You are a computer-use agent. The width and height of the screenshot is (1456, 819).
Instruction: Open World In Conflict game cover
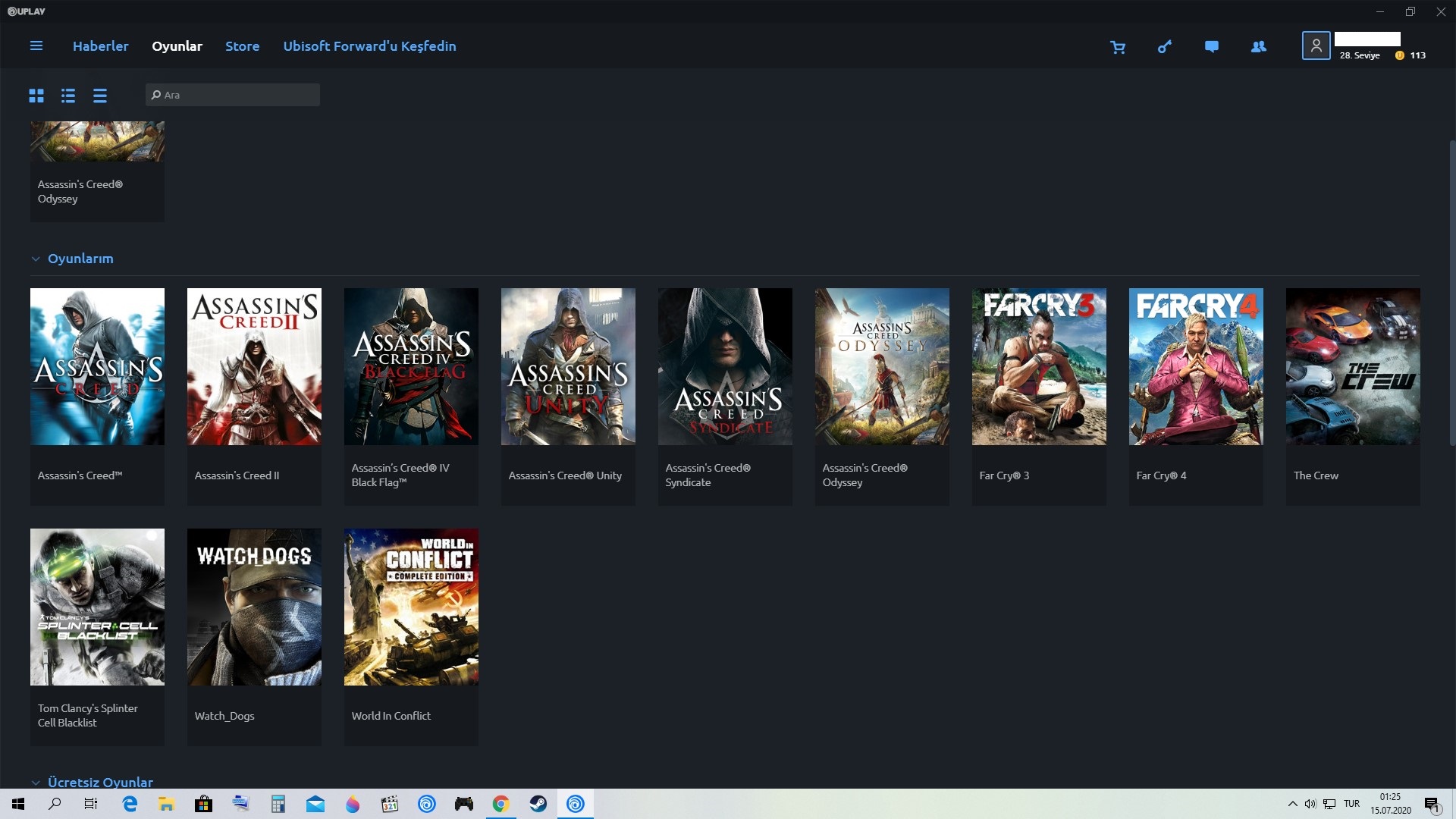coord(411,607)
